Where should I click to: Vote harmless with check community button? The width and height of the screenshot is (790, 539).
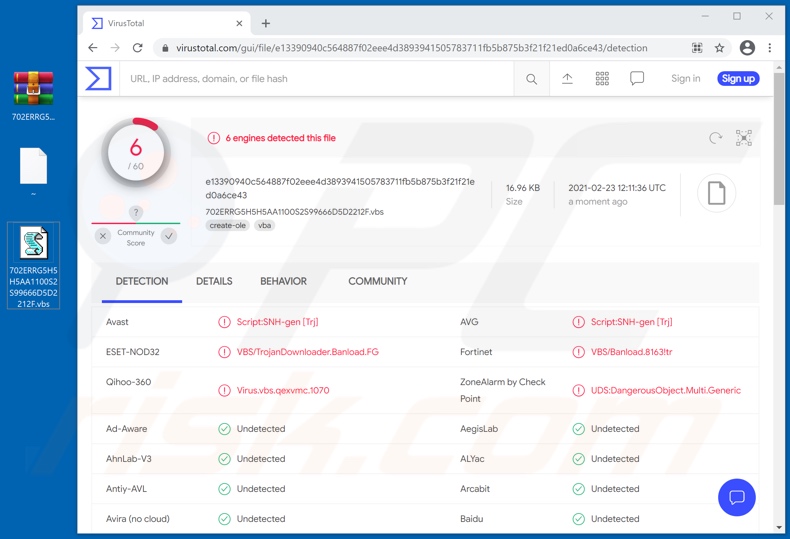coord(169,236)
